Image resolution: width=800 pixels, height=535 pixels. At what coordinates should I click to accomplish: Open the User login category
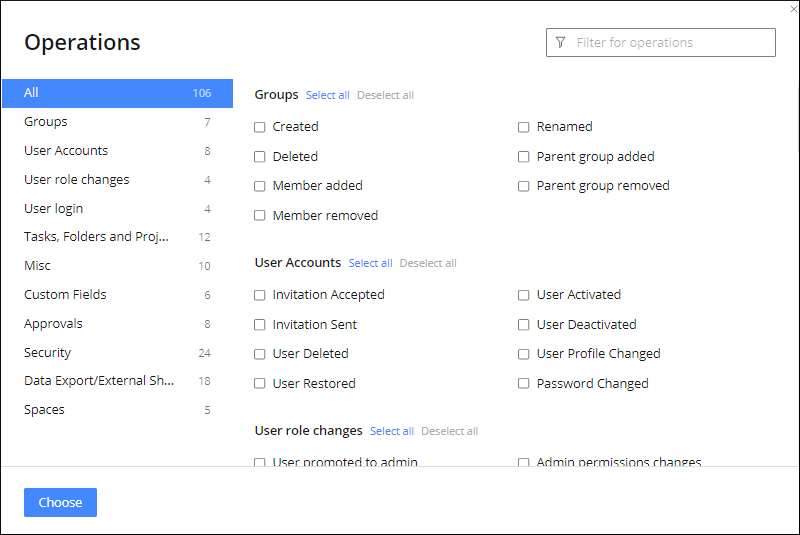[54, 209]
